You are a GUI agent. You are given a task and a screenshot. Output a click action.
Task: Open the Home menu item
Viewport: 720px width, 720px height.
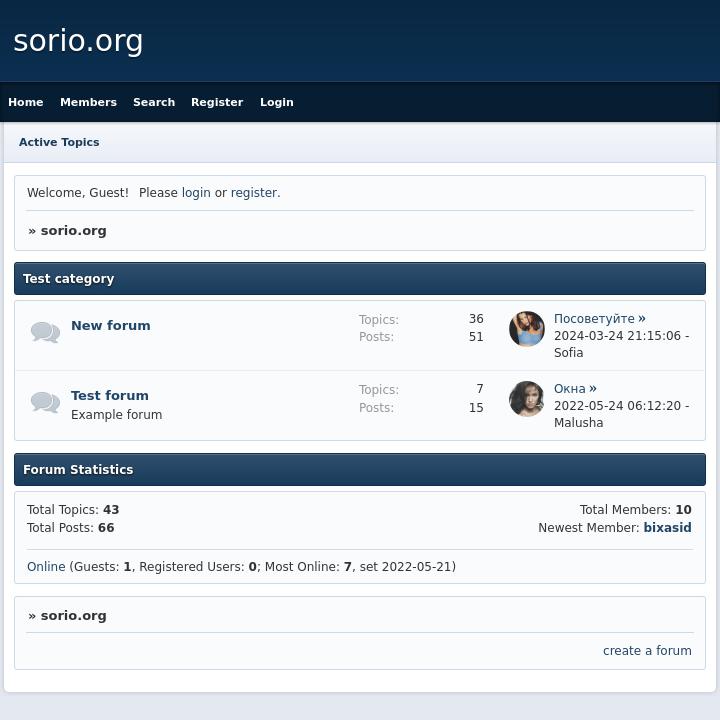click(x=26, y=102)
